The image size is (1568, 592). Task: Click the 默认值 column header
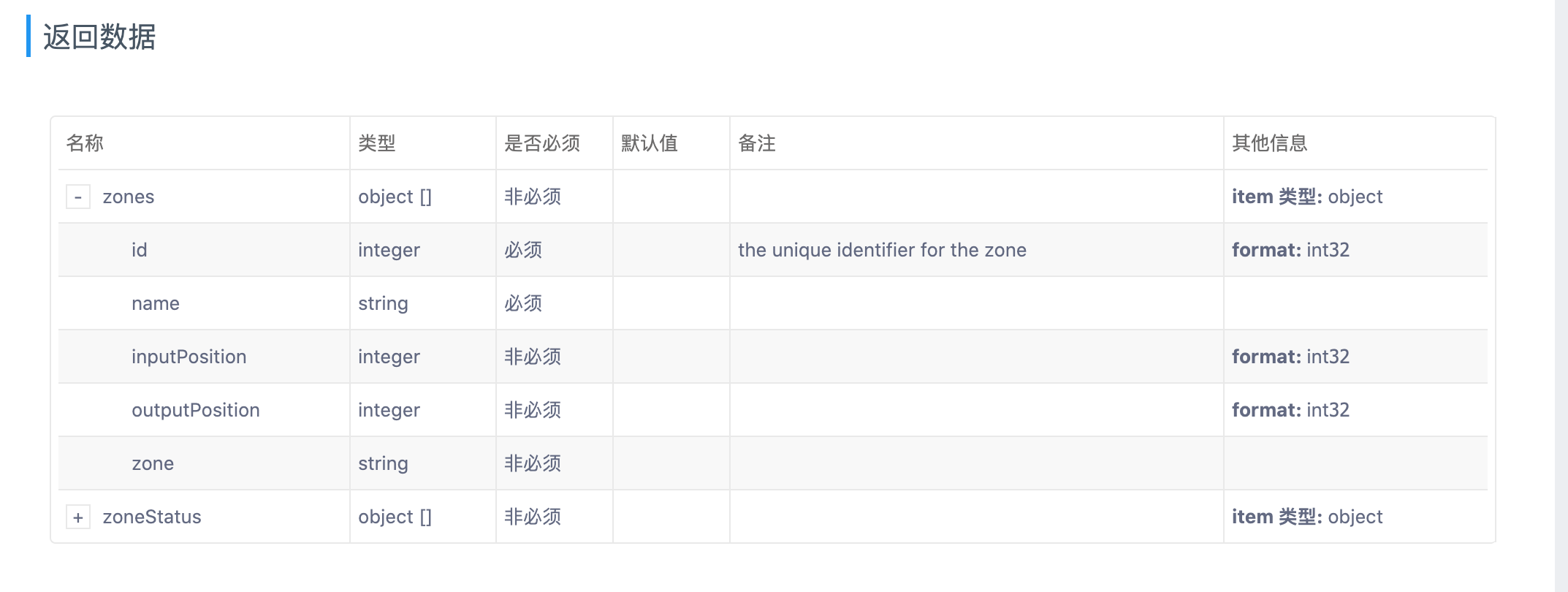(649, 143)
